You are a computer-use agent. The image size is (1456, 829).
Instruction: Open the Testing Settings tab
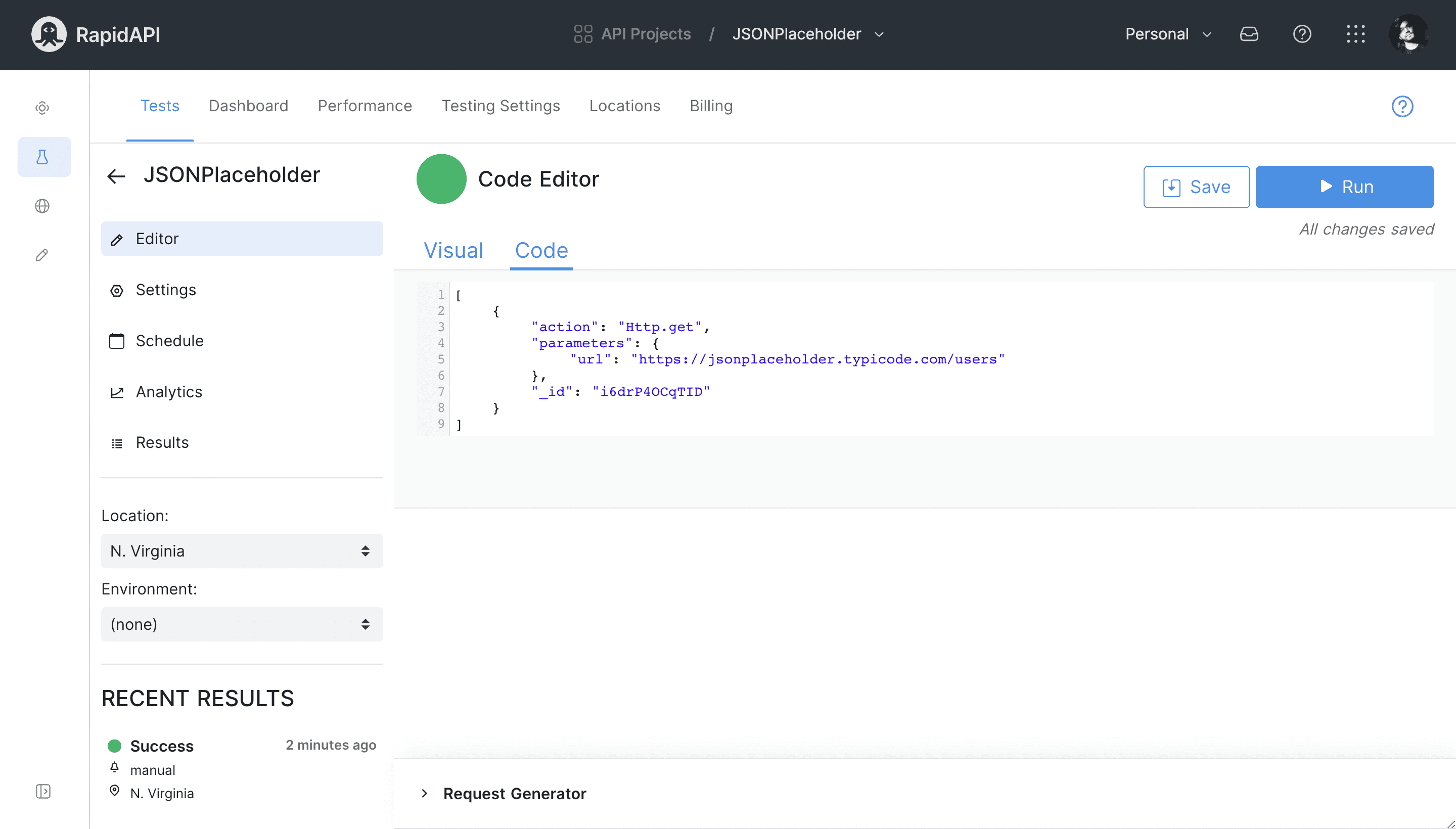point(500,106)
